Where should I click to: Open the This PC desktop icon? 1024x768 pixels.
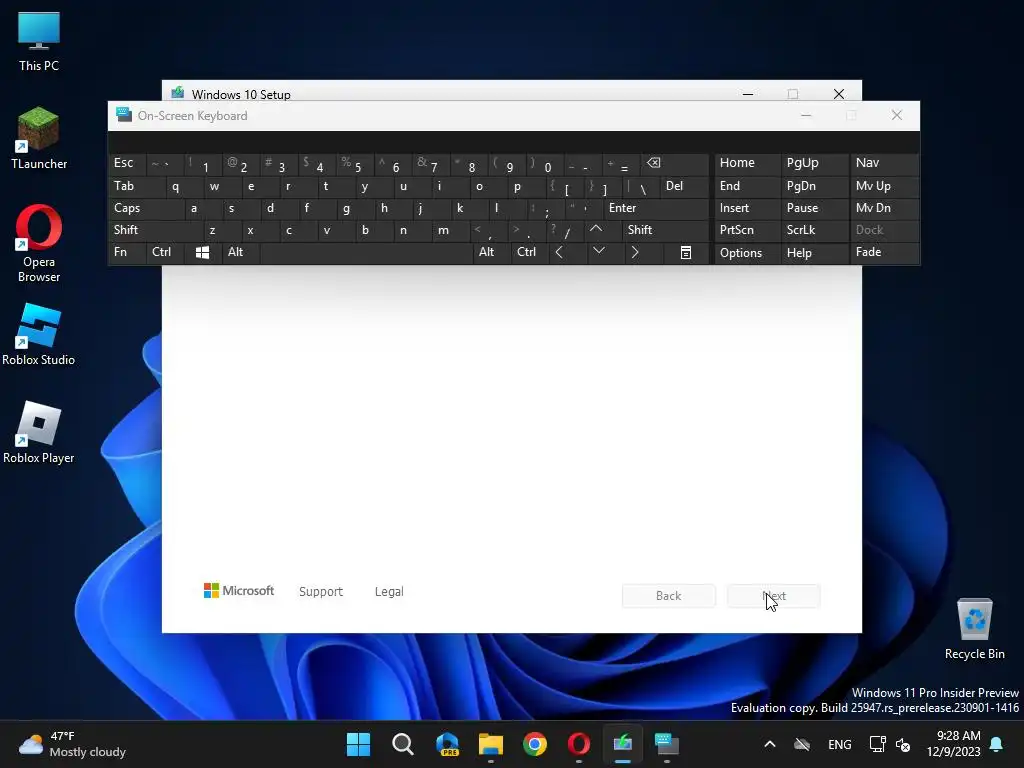tap(39, 41)
